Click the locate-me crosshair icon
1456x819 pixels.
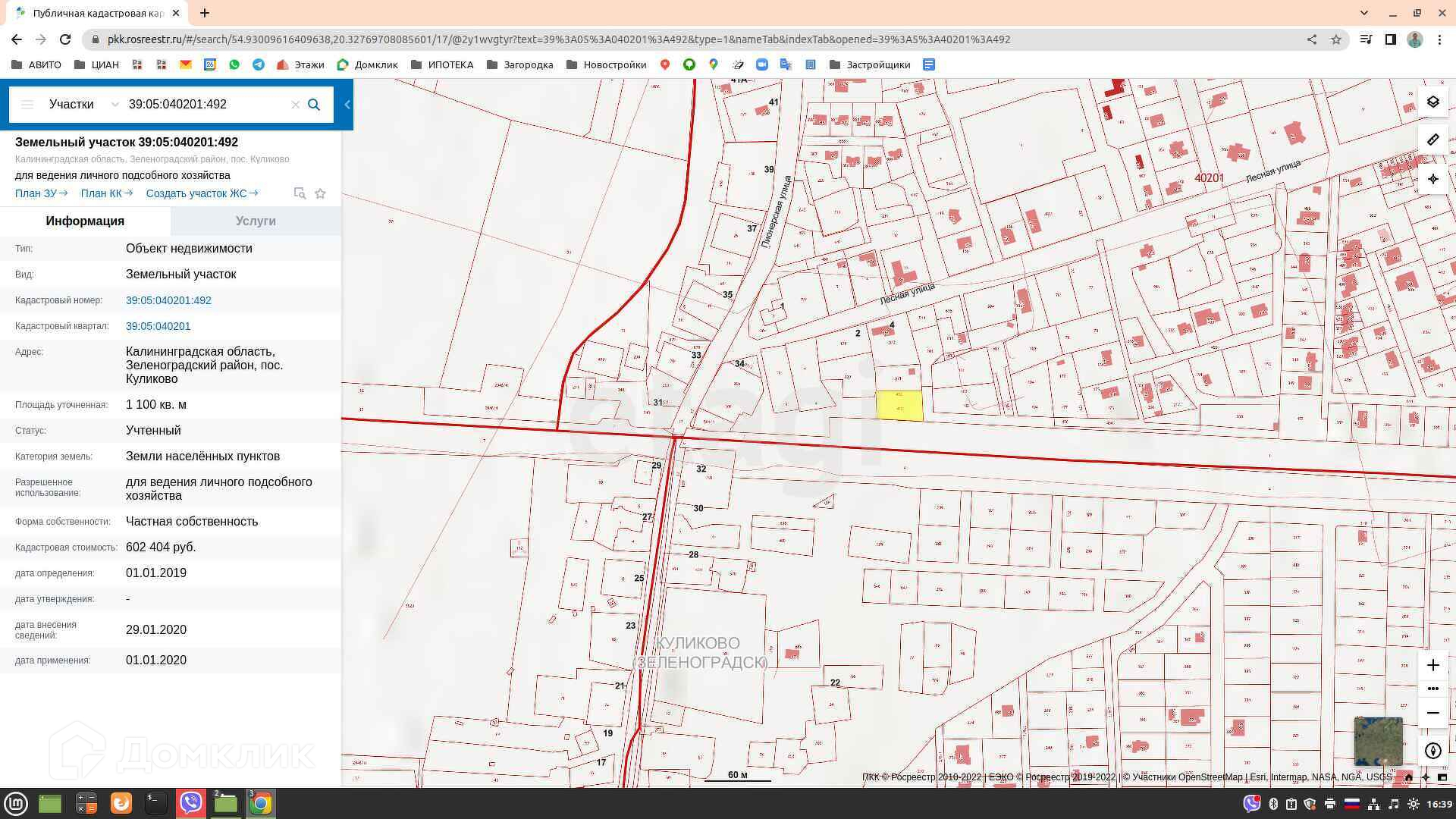1432,179
